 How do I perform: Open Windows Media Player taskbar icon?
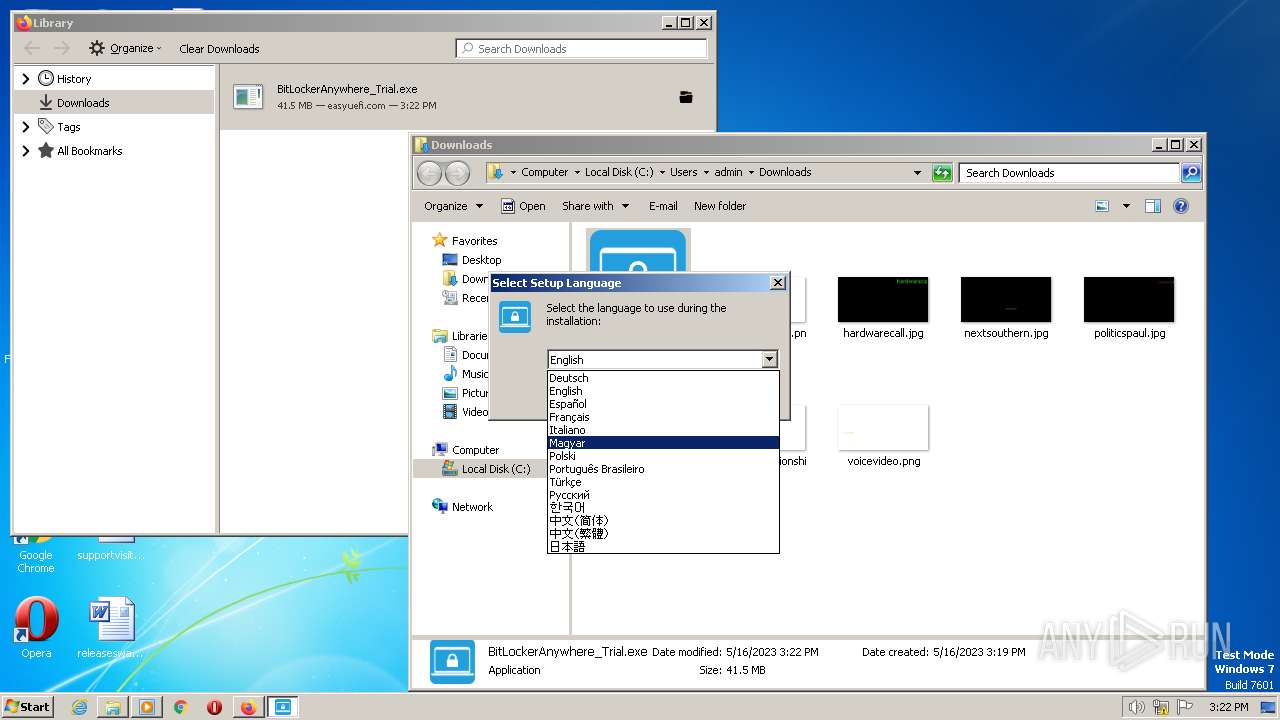click(147, 707)
